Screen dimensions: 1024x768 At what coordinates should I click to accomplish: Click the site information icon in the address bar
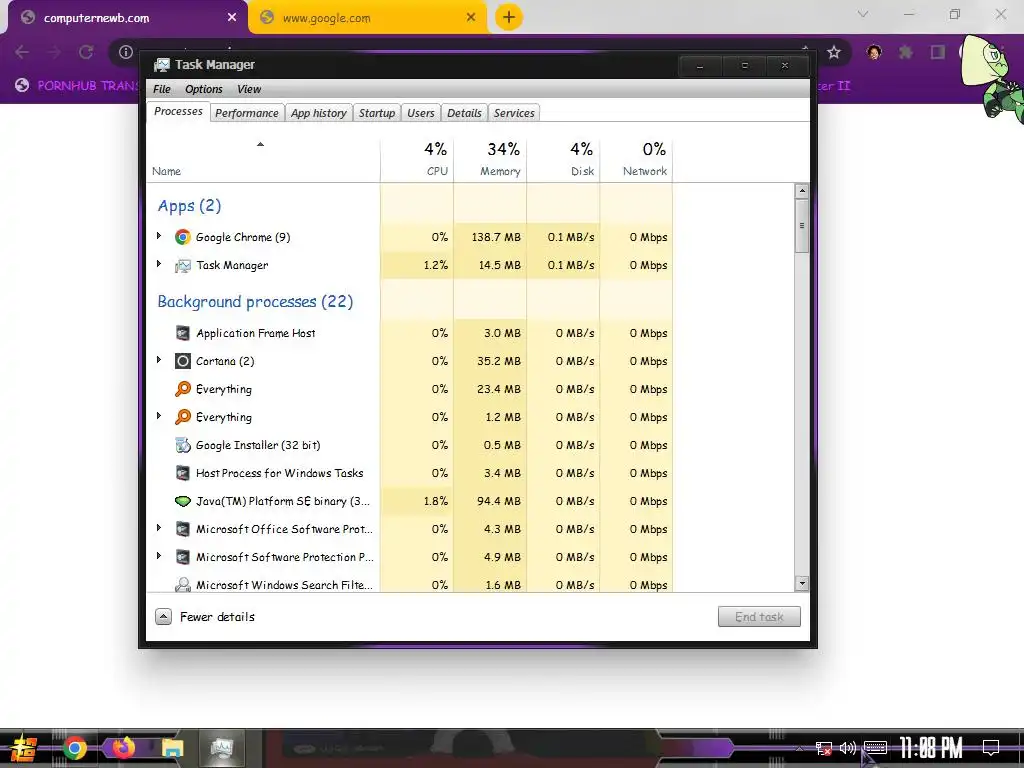coord(126,52)
